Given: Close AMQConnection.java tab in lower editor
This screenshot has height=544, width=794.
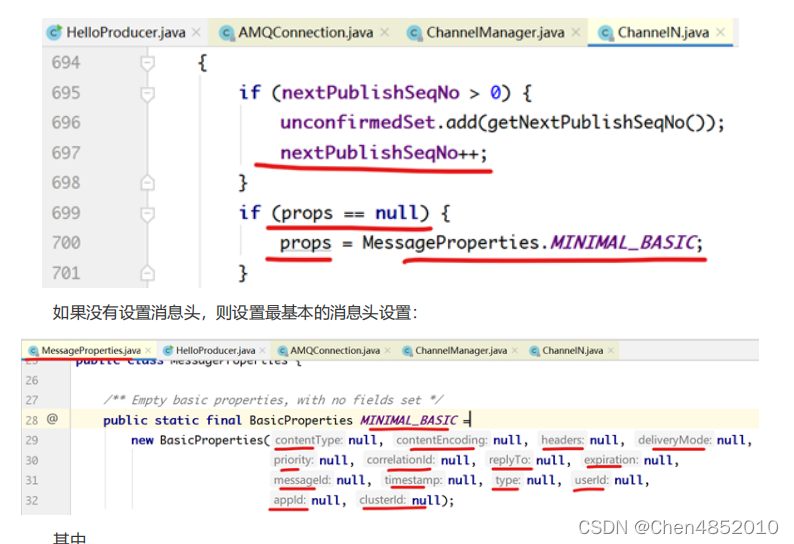Looking at the screenshot, I should pyautogui.click(x=387, y=351).
